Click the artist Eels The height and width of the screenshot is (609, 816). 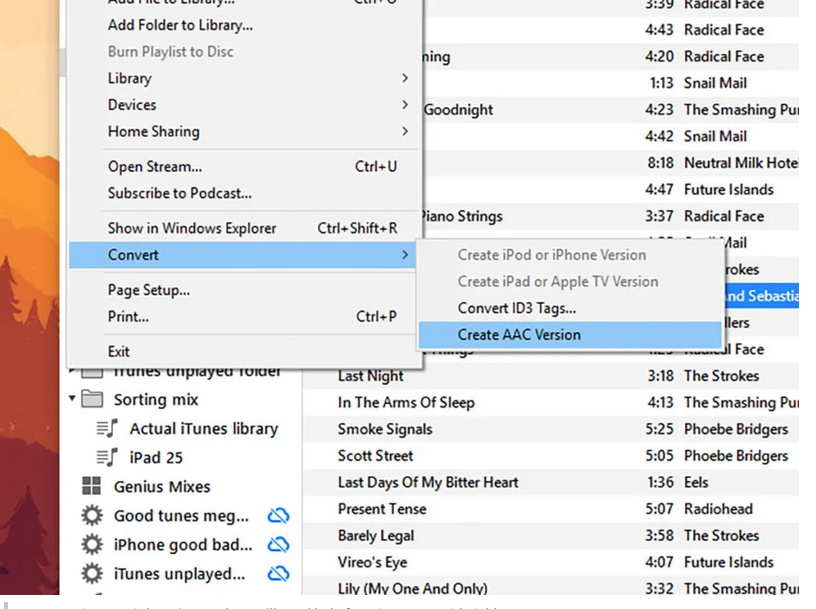pyautogui.click(x=696, y=482)
